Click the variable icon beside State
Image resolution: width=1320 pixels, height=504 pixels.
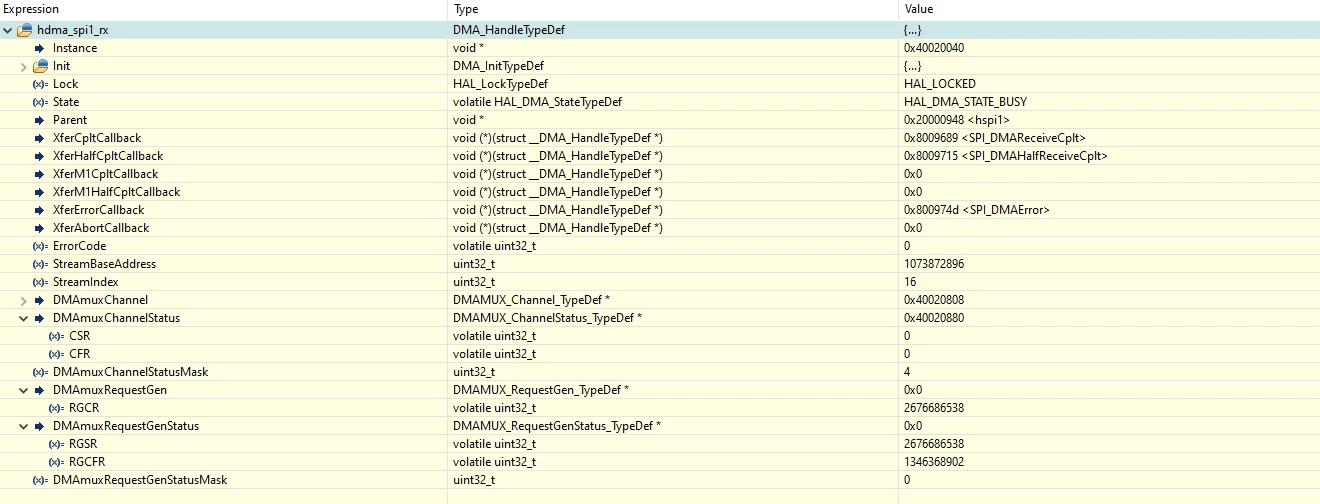click(x=40, y=102)
